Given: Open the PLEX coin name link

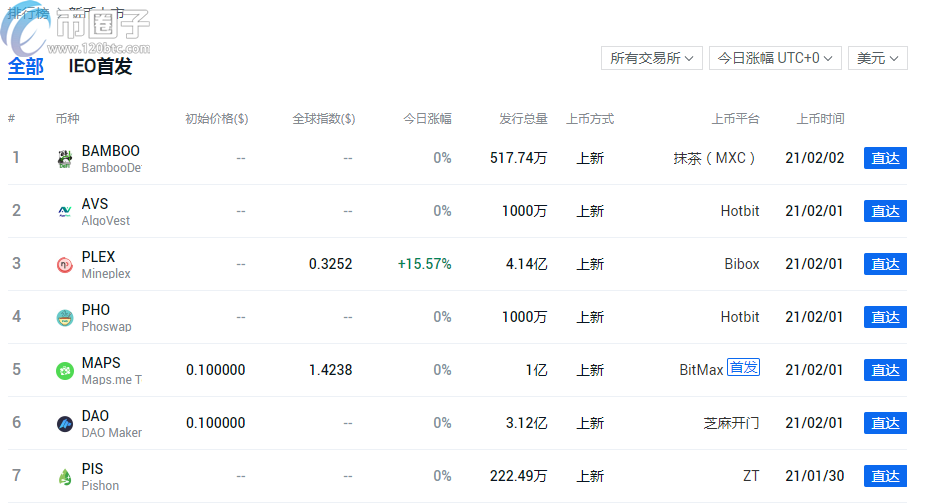Looking at the screenshot, I should 98,257.
